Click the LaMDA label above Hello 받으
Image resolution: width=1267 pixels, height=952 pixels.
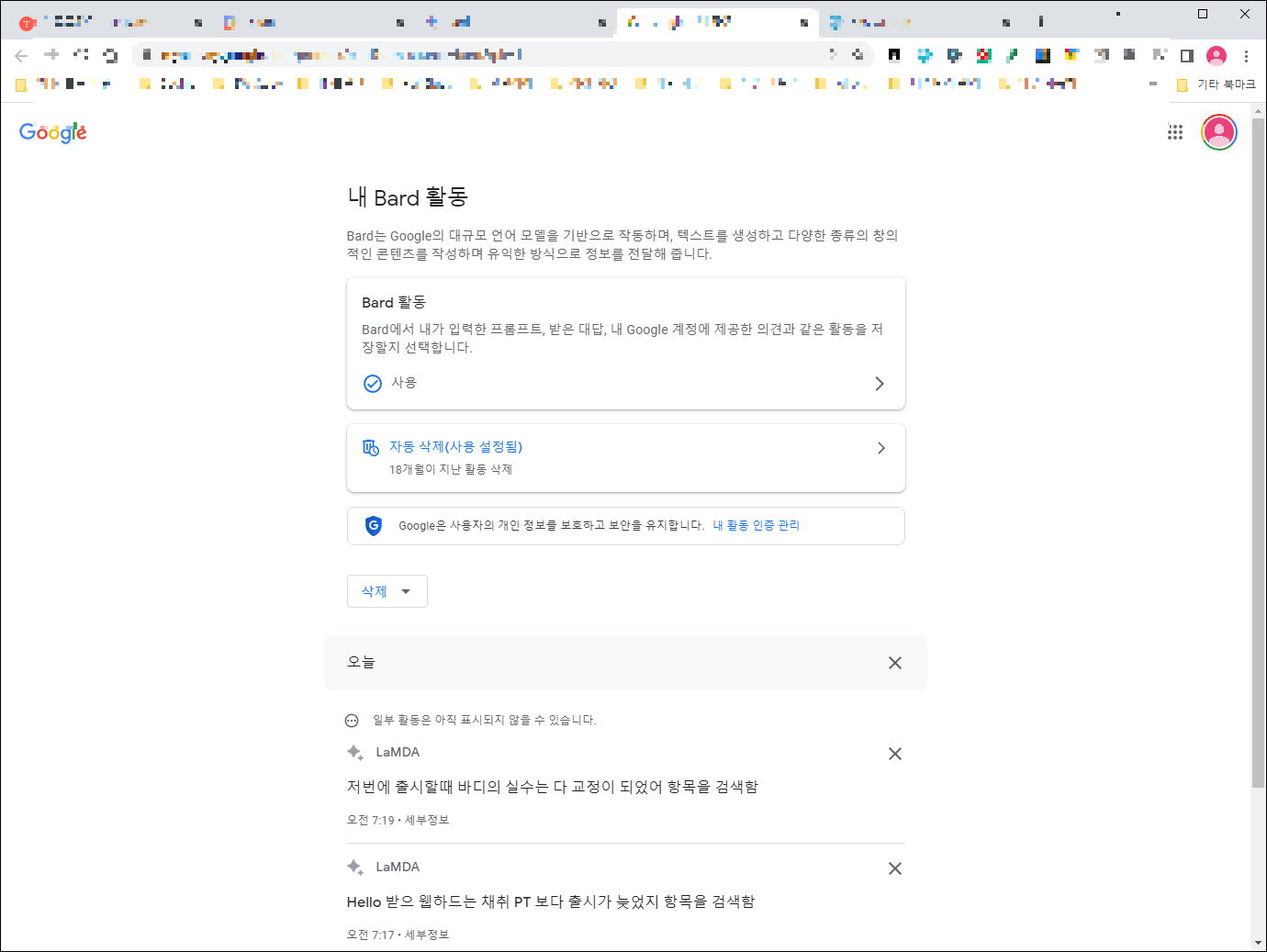click(398, 868)
